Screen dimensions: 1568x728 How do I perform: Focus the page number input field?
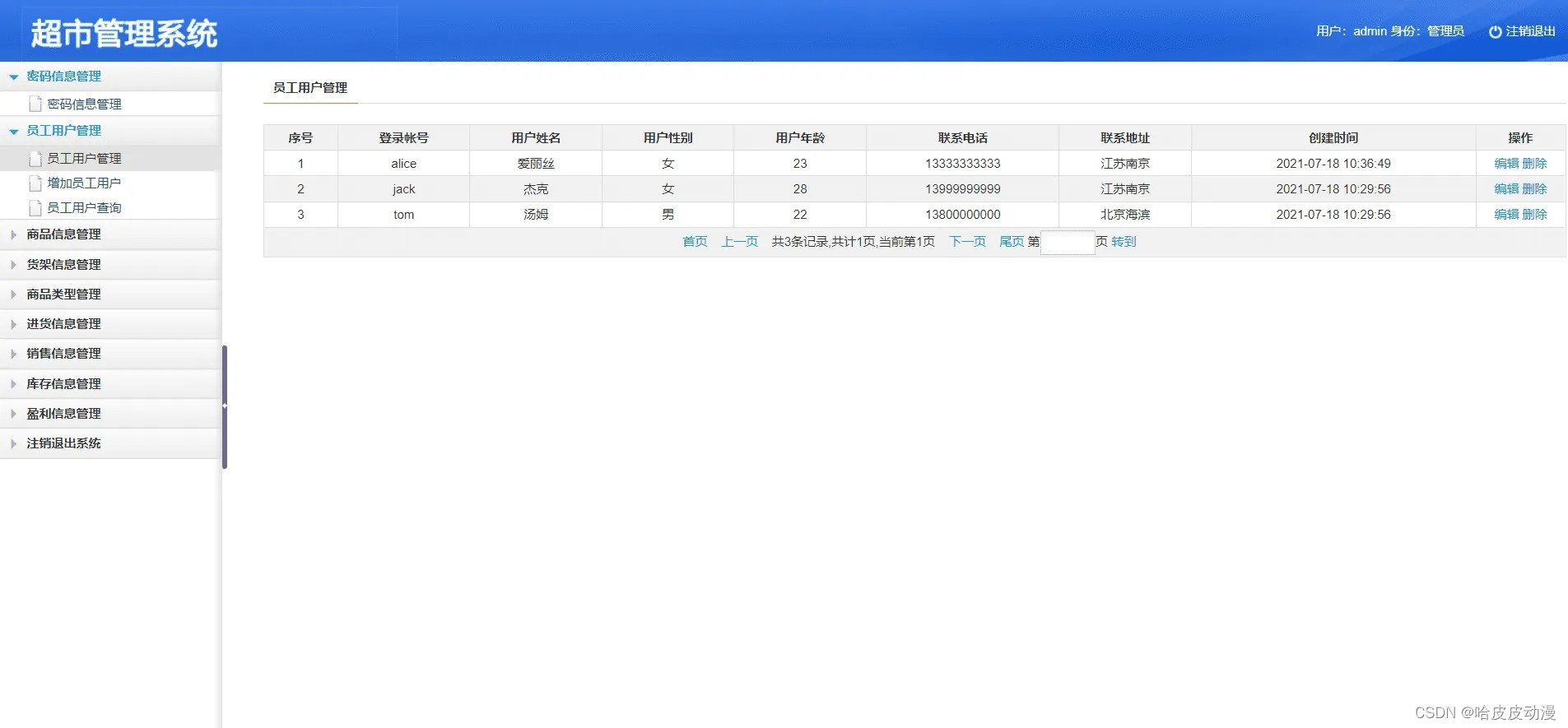(1068, 243)
